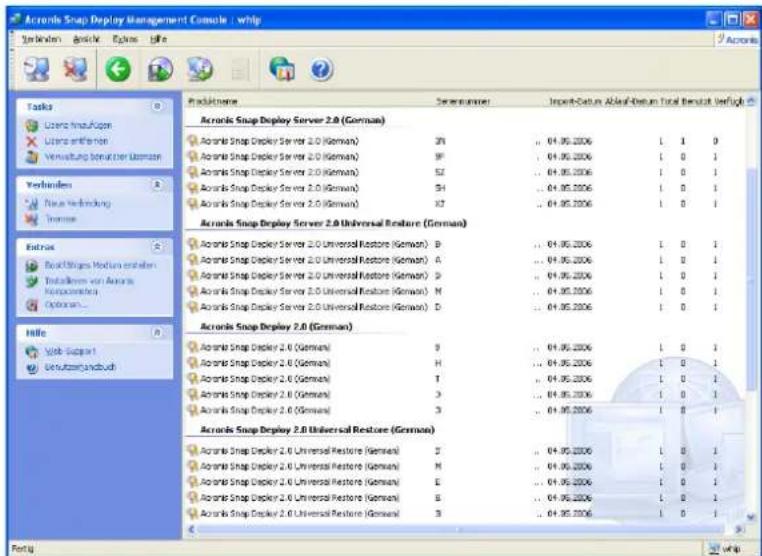The image size is (762, 556).
Task: Sort by Produktname column header
Action: tap(212, 101)
